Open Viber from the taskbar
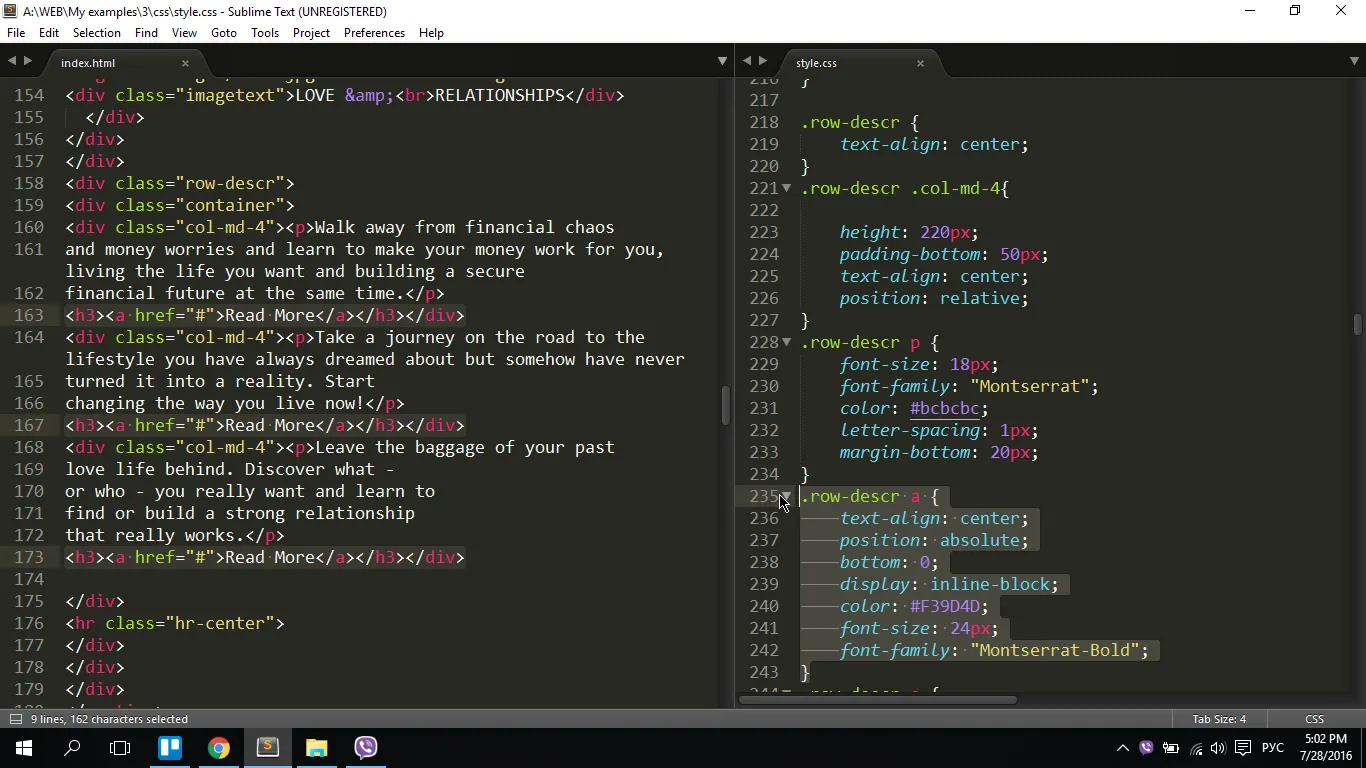 365,748
